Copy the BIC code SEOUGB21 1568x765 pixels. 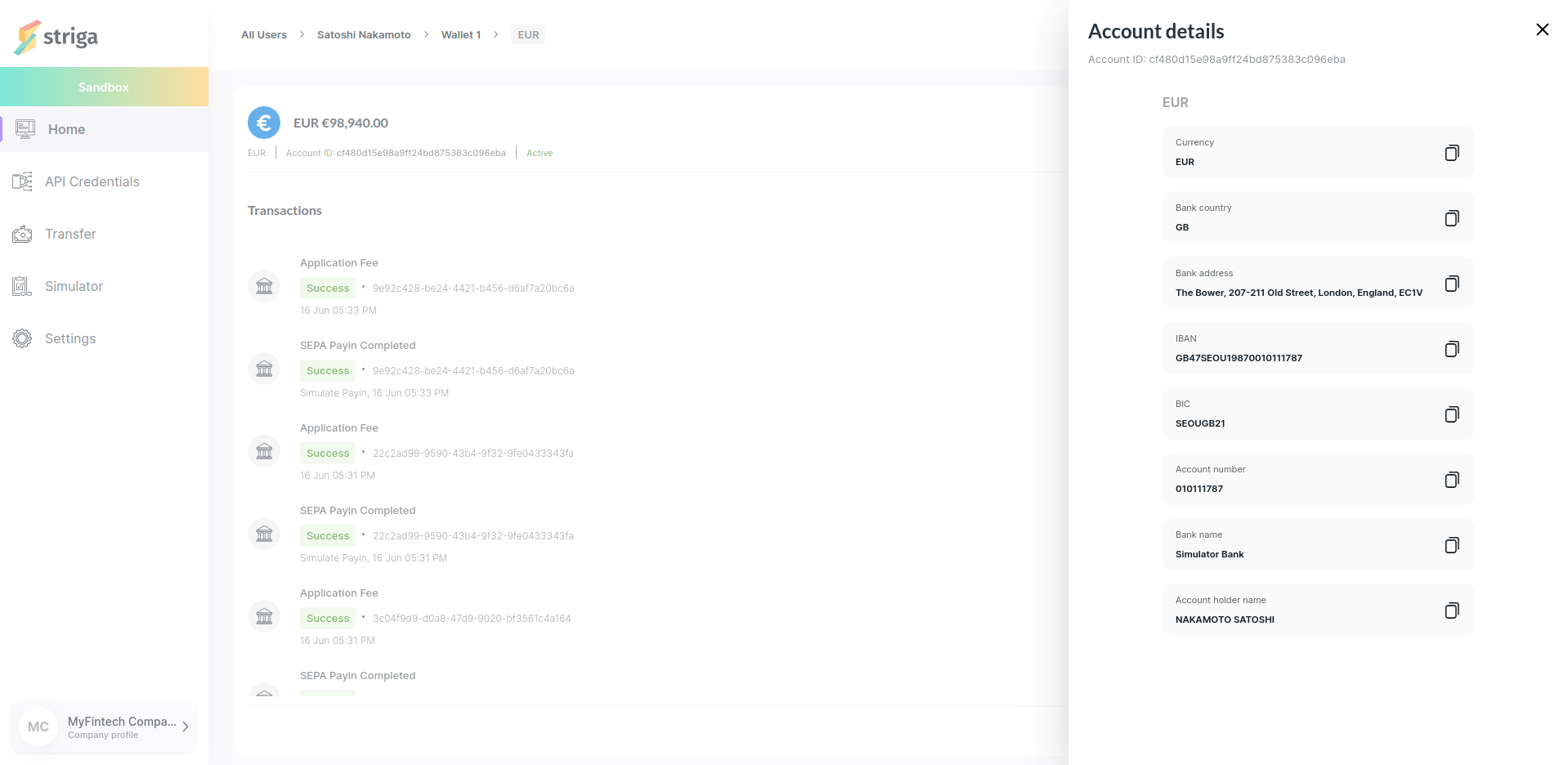pos(1451,414)
